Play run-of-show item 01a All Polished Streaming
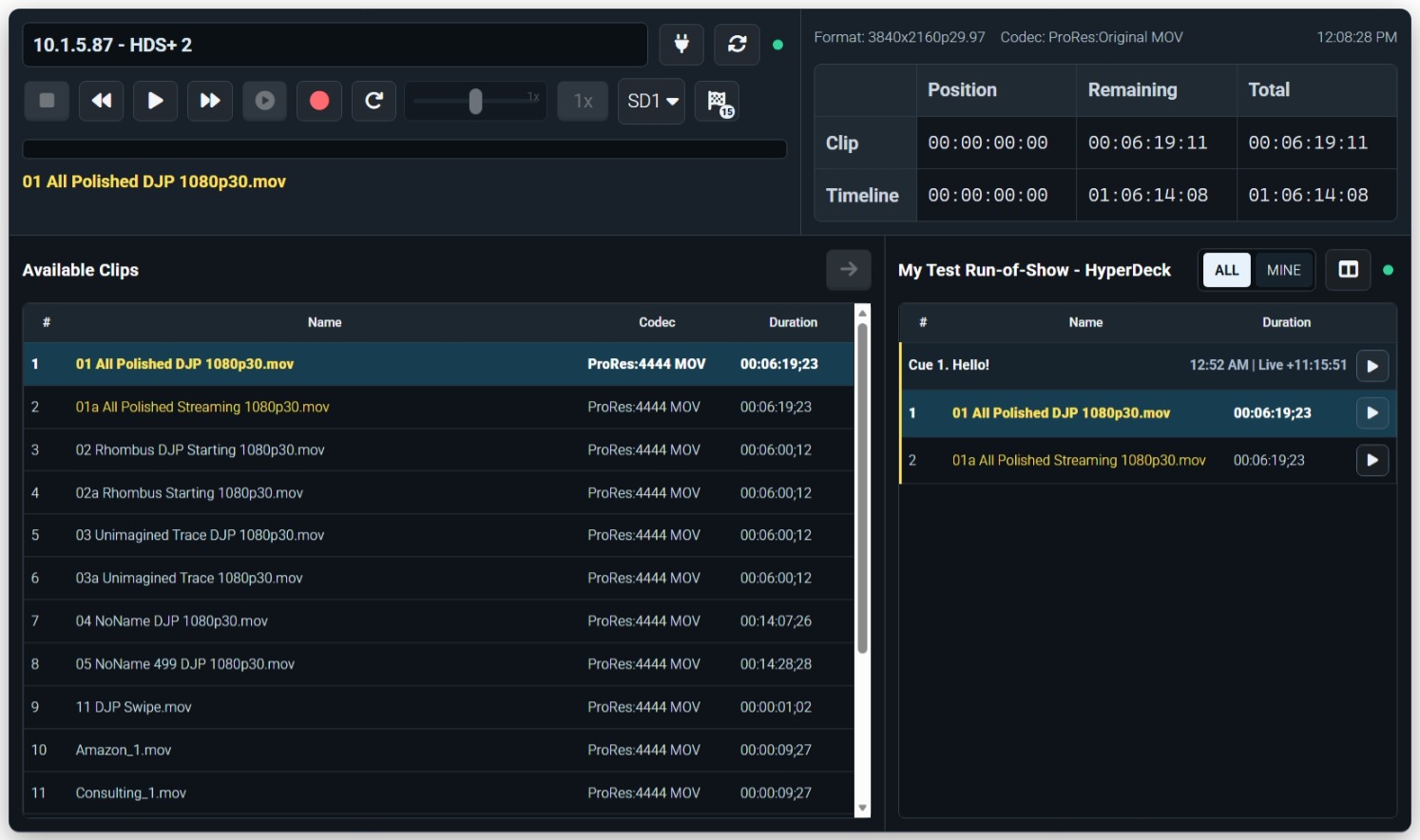 1372,461
